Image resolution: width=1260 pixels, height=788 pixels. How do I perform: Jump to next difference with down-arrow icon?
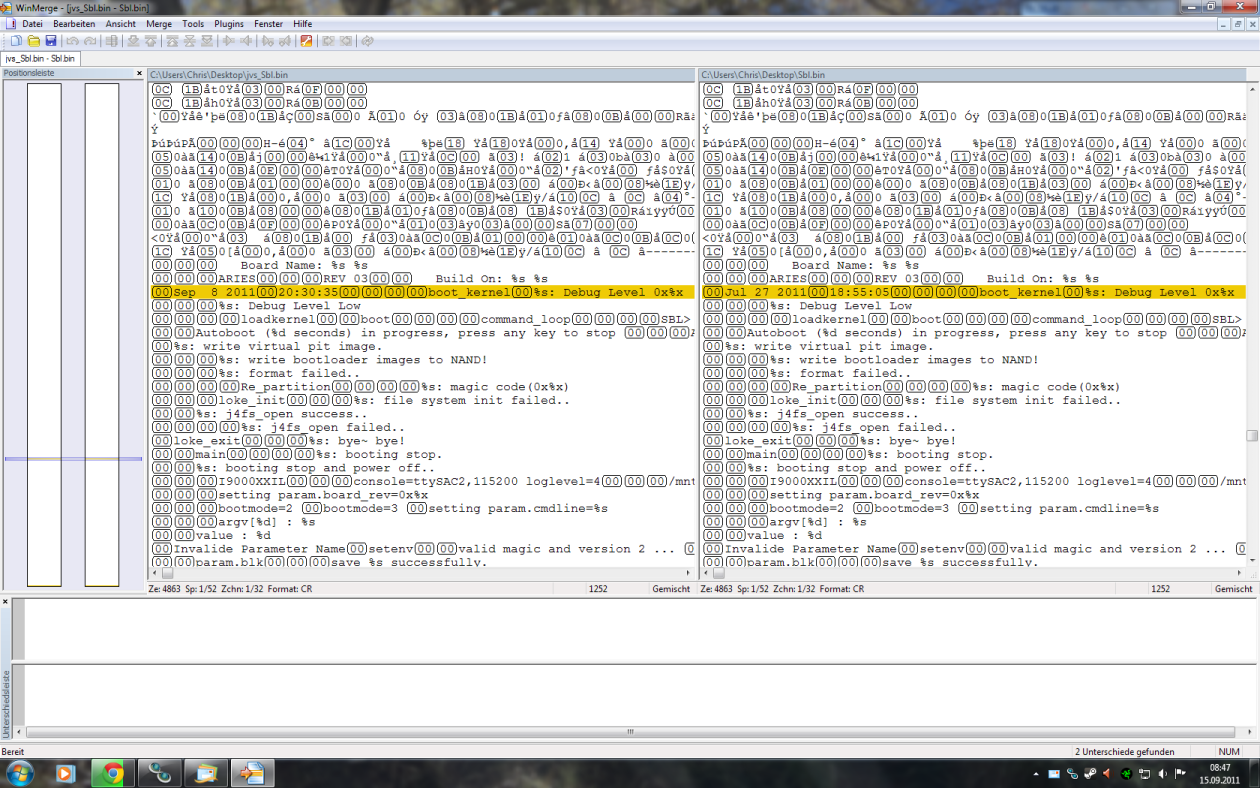pos(133,41)
